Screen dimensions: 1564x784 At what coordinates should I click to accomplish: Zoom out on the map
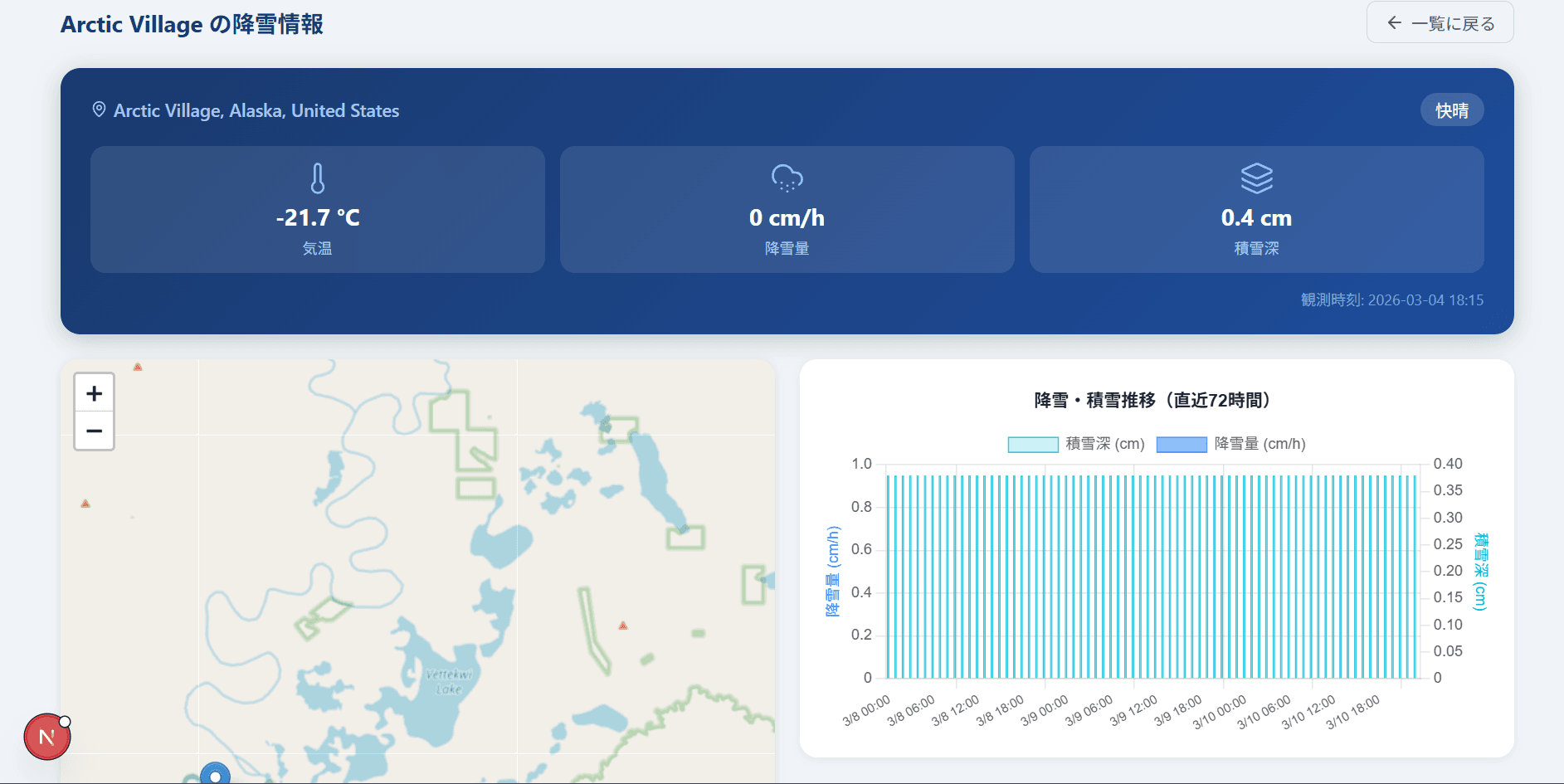pos(95,431)
